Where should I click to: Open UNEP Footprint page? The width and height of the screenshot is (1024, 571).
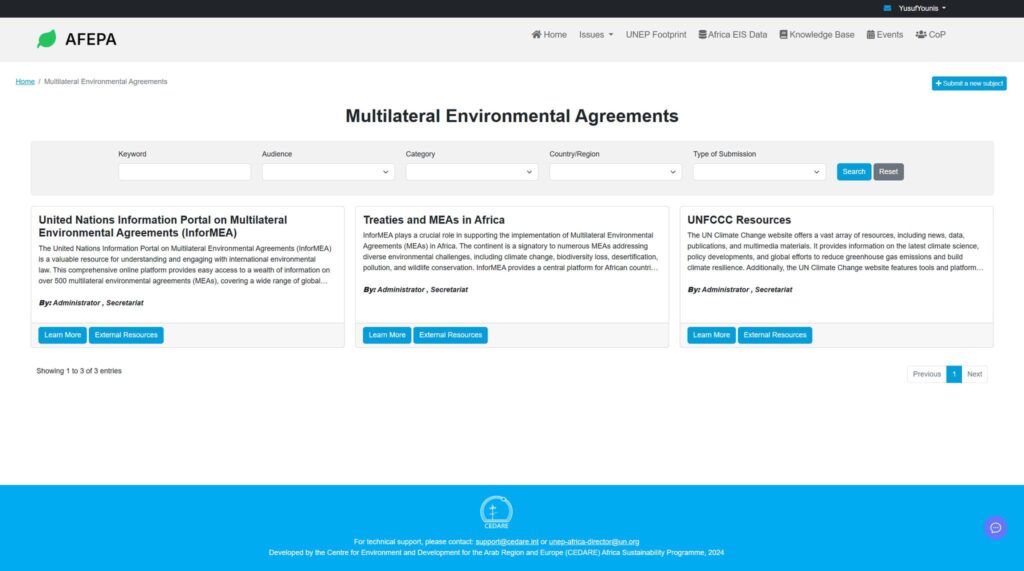coord(656,35)
